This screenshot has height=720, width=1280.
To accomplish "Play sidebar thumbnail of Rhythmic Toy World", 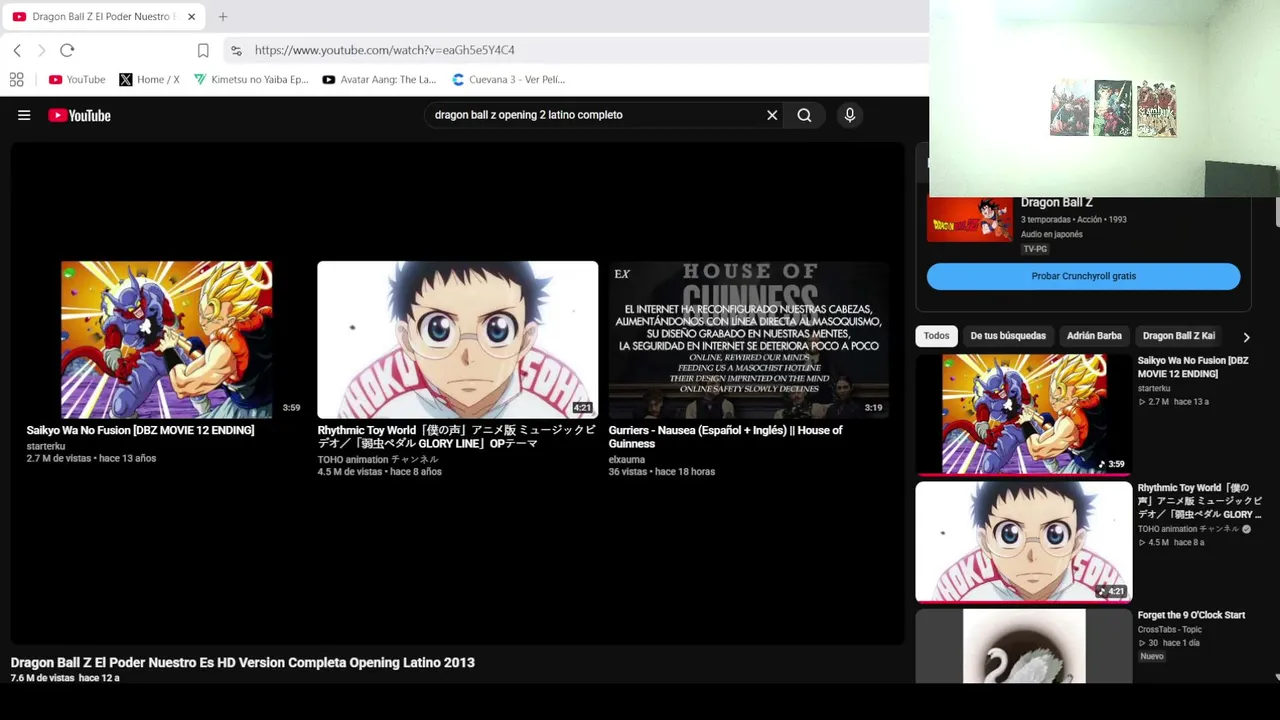I will coord(1024,542).
